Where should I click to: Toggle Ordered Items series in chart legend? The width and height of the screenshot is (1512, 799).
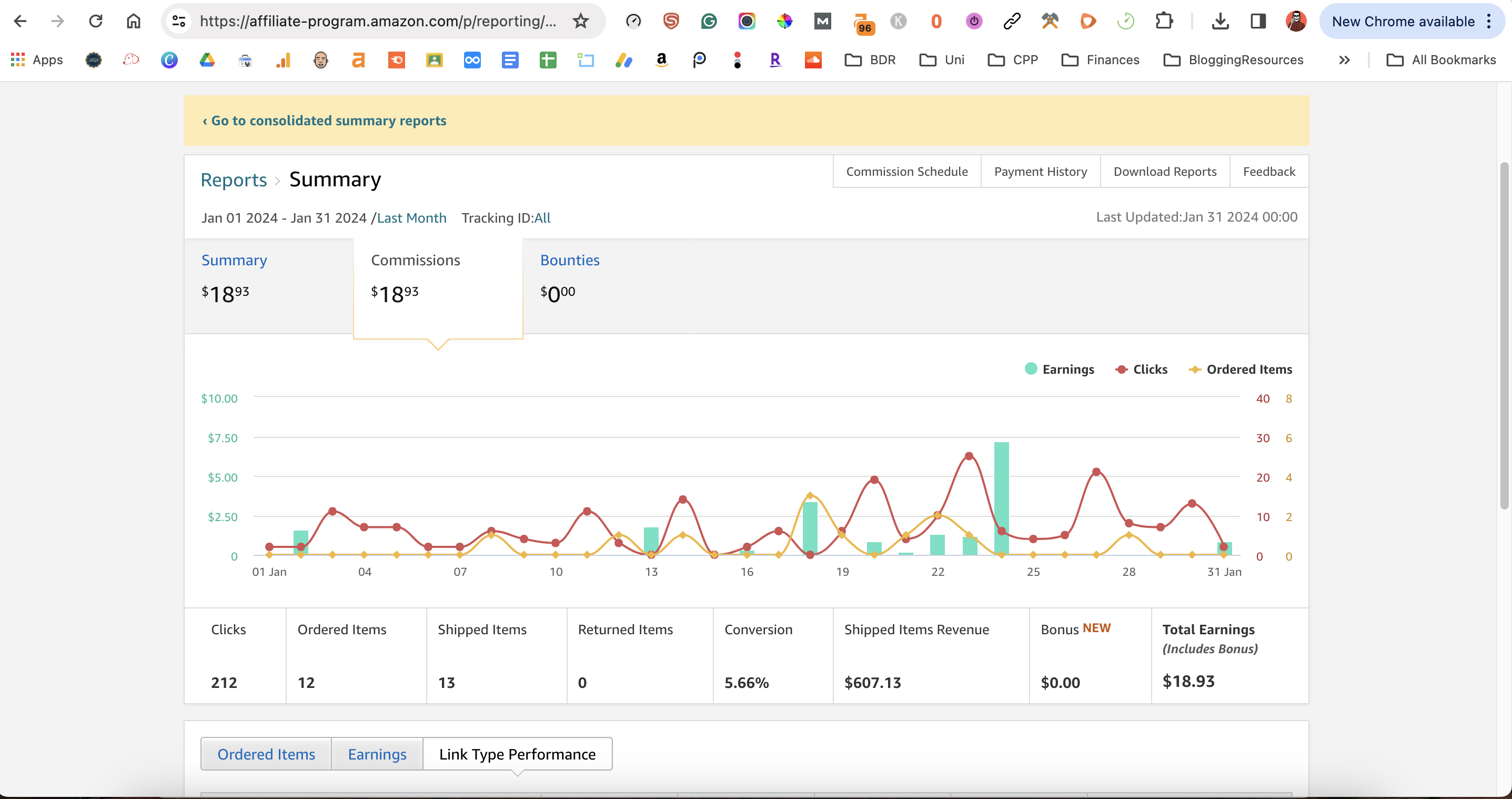click(x=1240, y=369)
